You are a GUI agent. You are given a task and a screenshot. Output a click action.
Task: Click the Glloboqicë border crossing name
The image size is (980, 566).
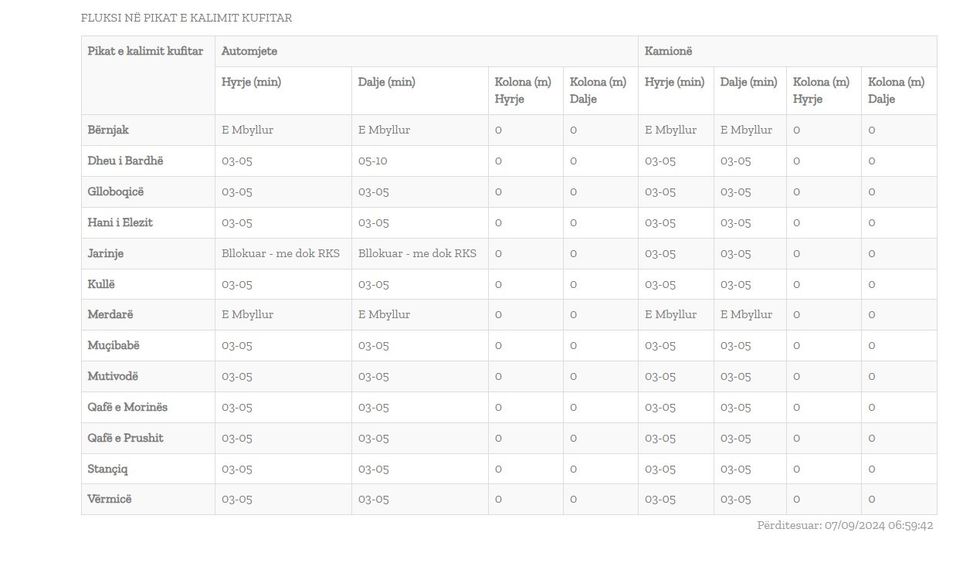click(116, 192)
